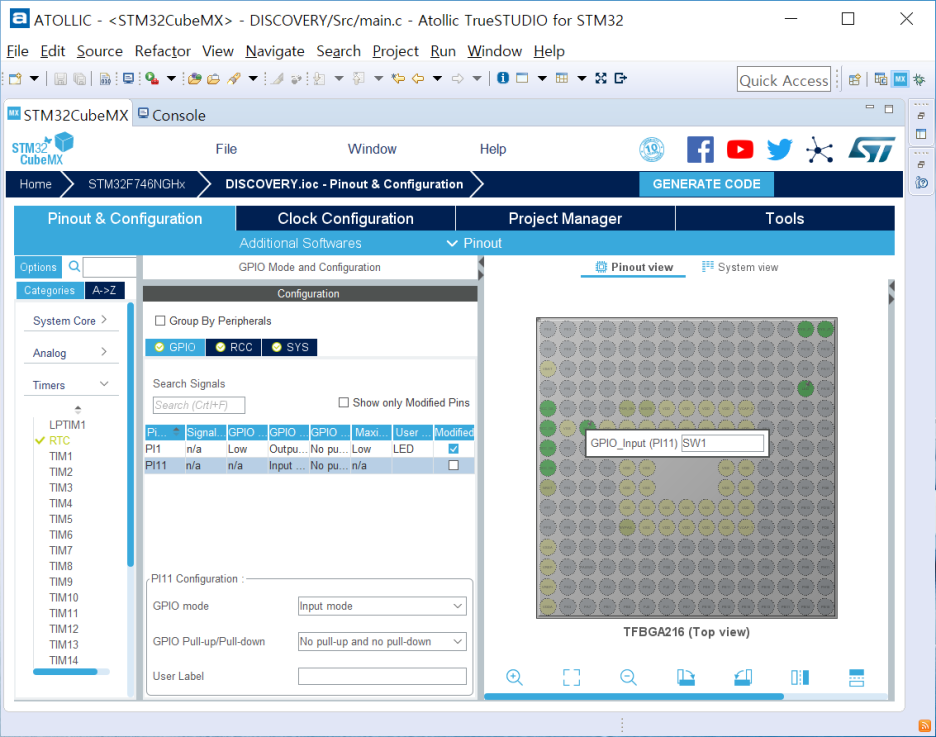Viewport: 936px width, 737px height.
Task: Enable Group By Peripherals checkbox
Action: pyautogui.click(x=160, y=321)
